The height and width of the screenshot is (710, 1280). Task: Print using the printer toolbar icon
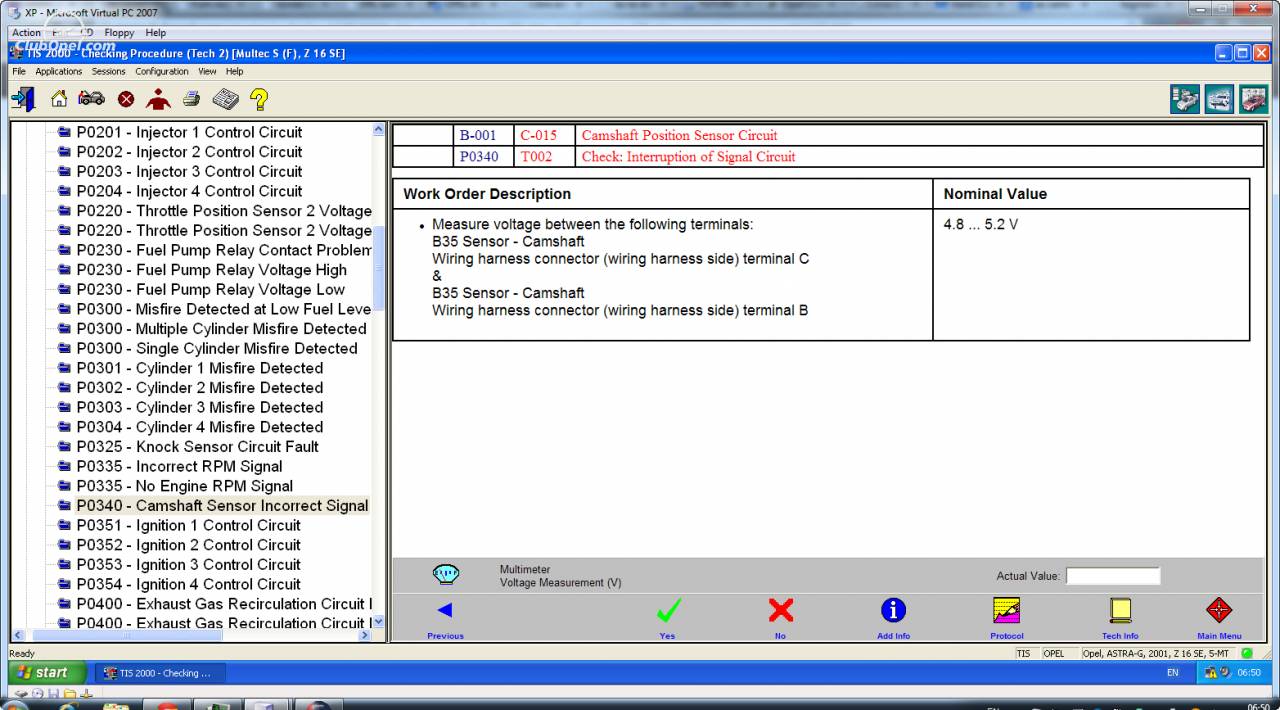click(191, 99)
